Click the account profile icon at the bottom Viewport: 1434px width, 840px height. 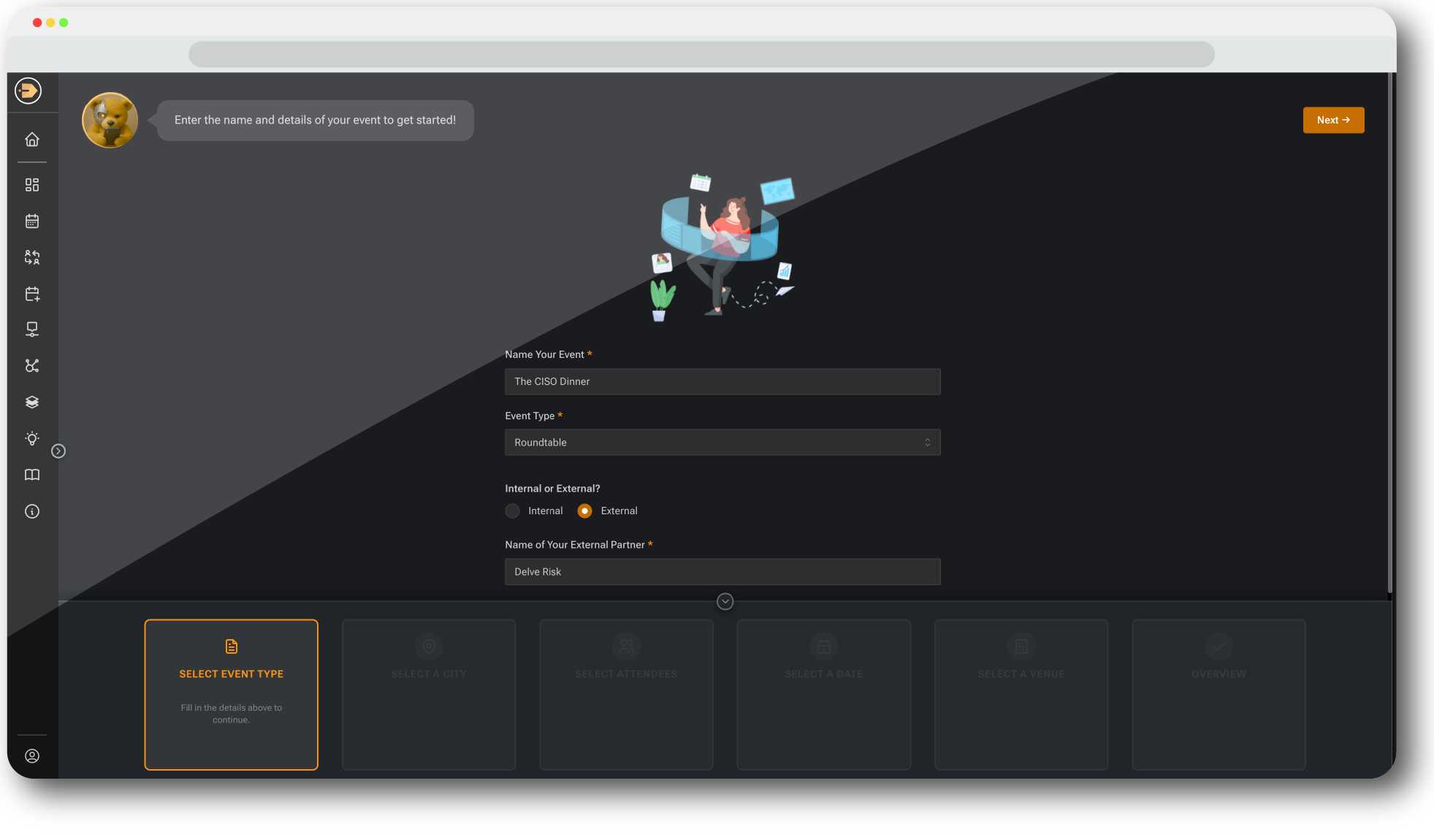pyautogui.click(x=31, y=756)
